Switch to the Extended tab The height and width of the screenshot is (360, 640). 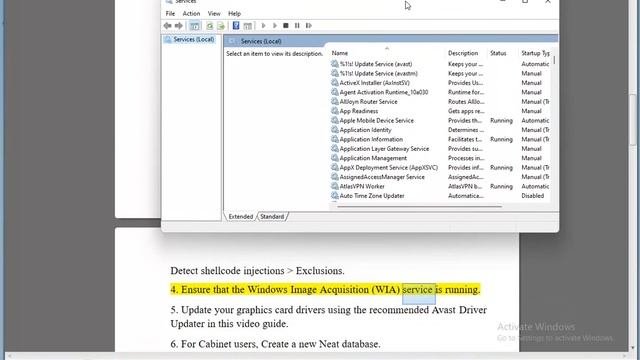(x=241, y=217)
